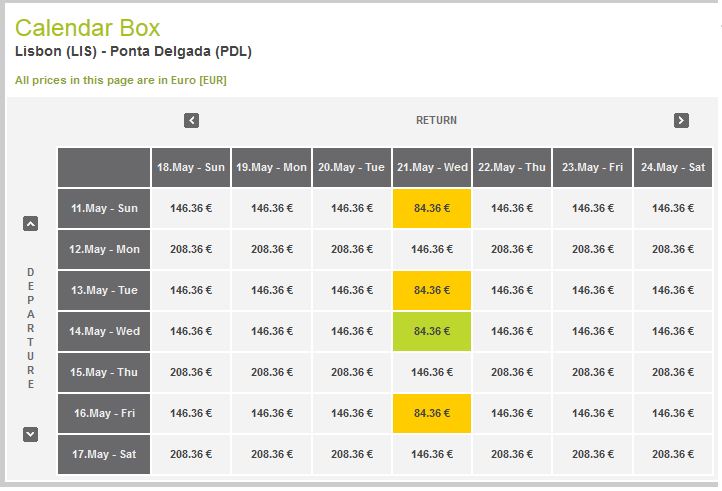Select the yellow 84.36 € fare for 11.May departure
Image resolution: width=722 pixels, height=491 pixels.
tap(432, 208)
